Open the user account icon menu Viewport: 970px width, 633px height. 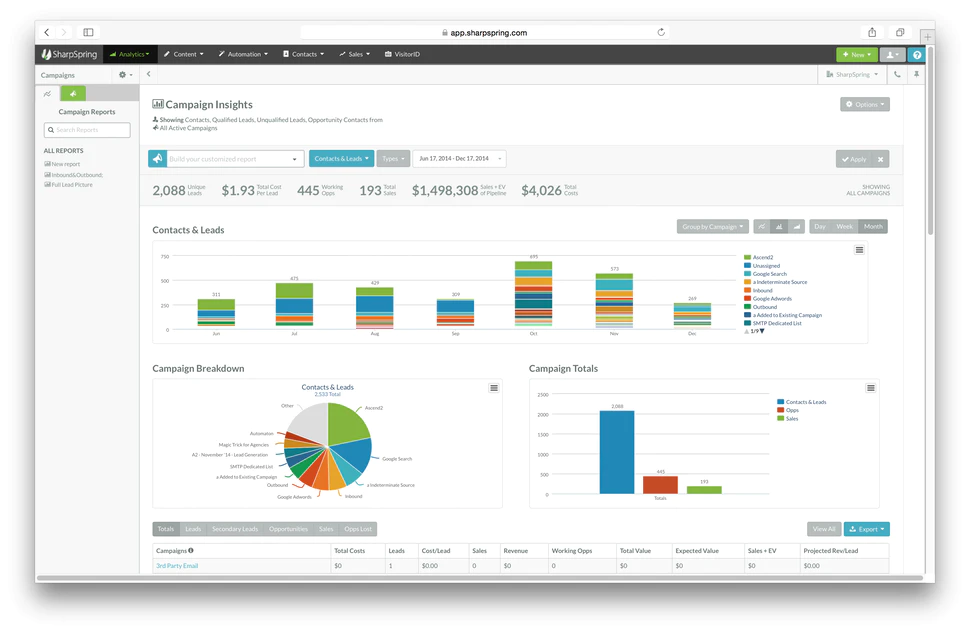click(891, 54)
